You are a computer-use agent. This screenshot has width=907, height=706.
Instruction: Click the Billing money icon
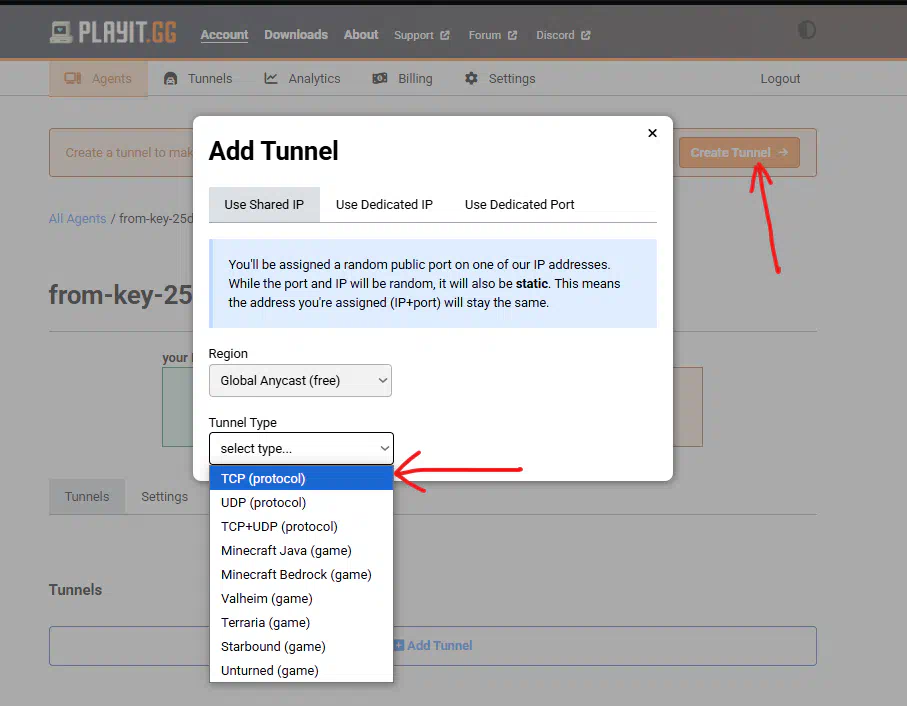(x=379, y=78)
